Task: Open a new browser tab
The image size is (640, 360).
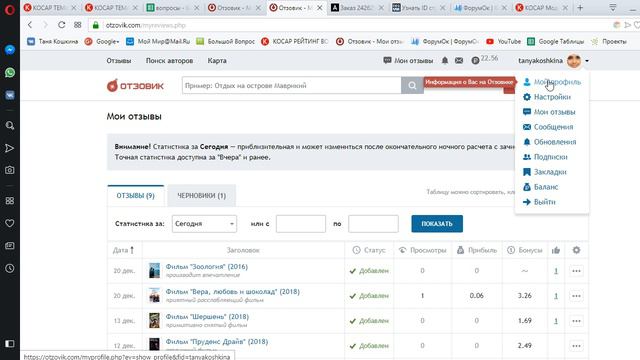Action: [580, 7]
